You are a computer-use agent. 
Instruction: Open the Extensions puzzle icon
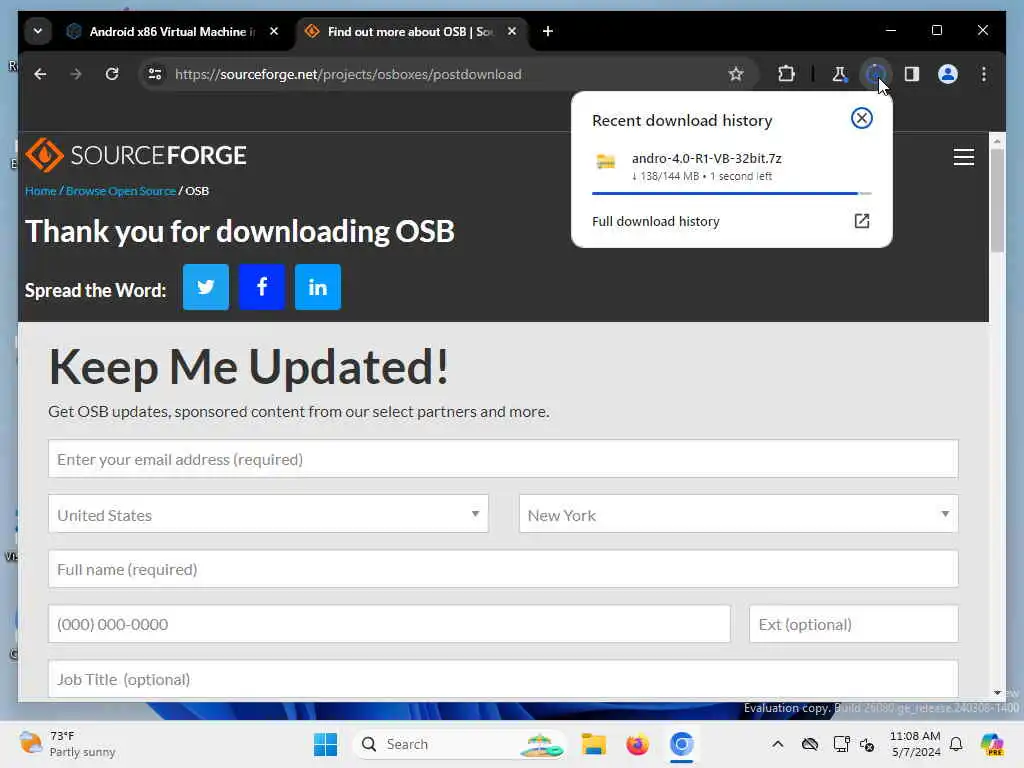786,74
